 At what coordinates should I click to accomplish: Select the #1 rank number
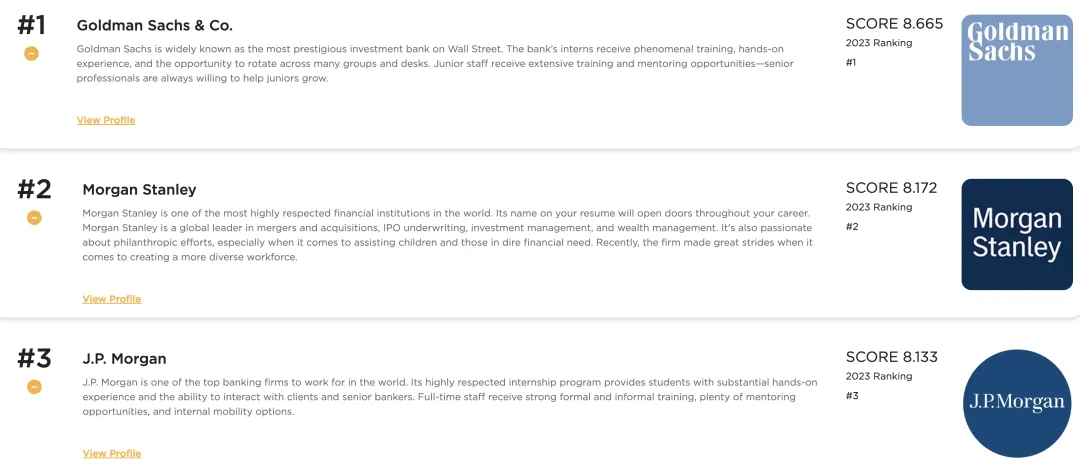point(31,25)
